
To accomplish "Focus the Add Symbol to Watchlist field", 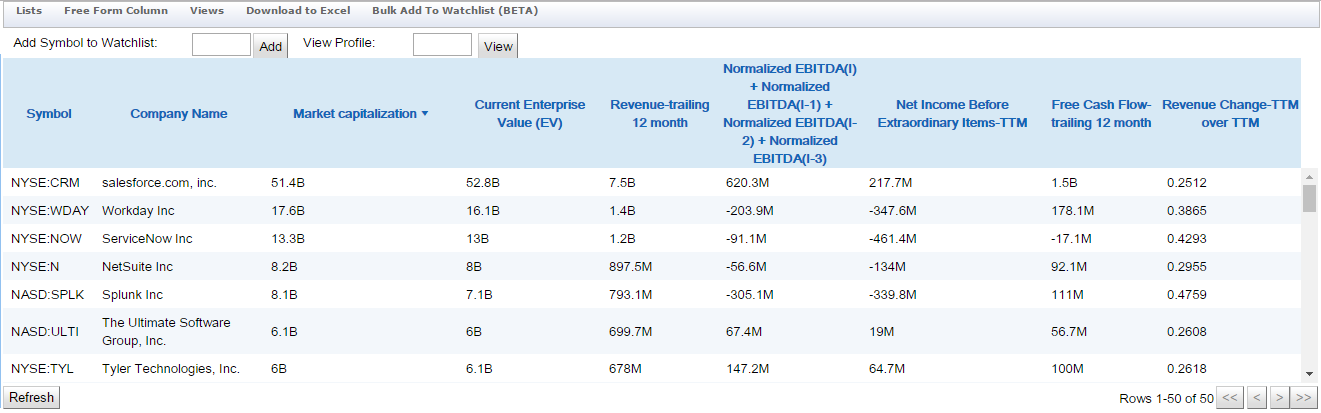I will pos(221,44).
